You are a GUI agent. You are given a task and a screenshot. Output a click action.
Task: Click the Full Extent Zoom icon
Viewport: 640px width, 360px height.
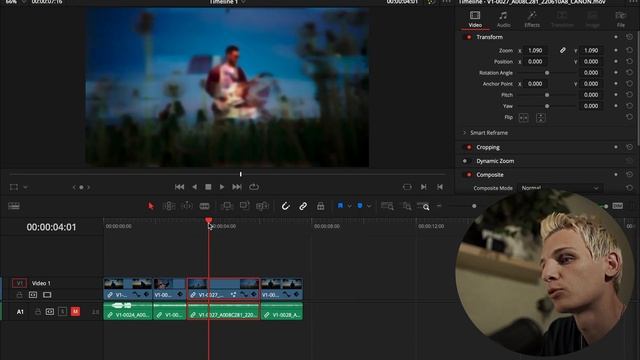(387, 206)
